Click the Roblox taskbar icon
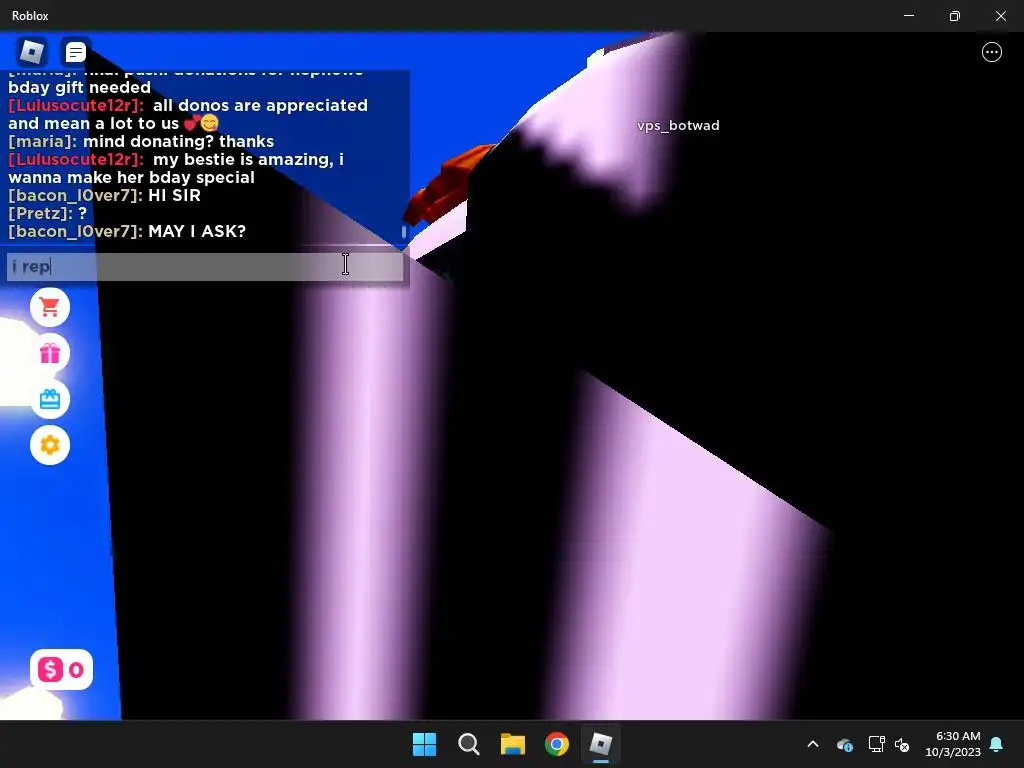 (x=601, y=744)
